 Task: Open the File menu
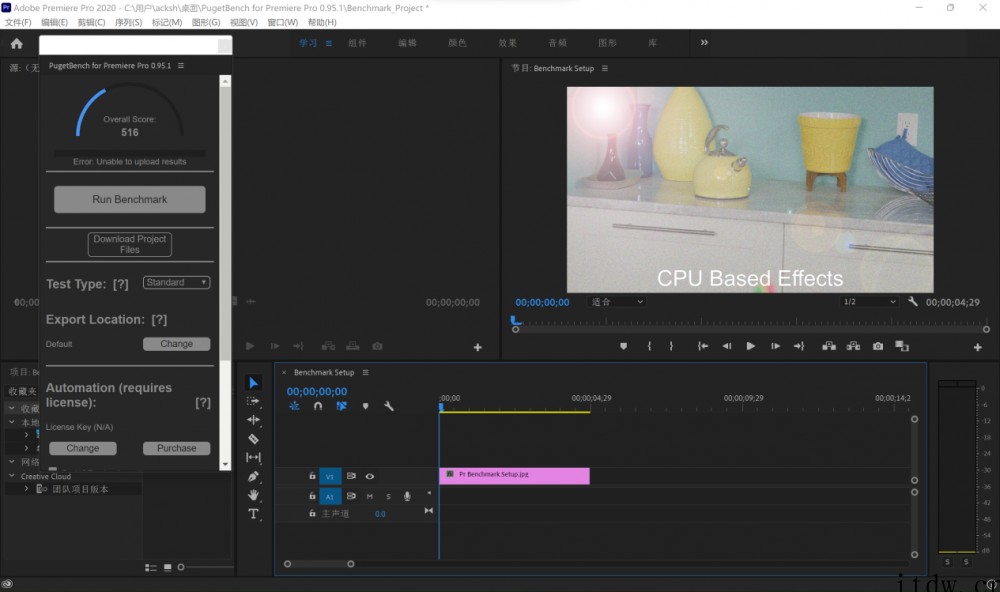click(18, 22)
